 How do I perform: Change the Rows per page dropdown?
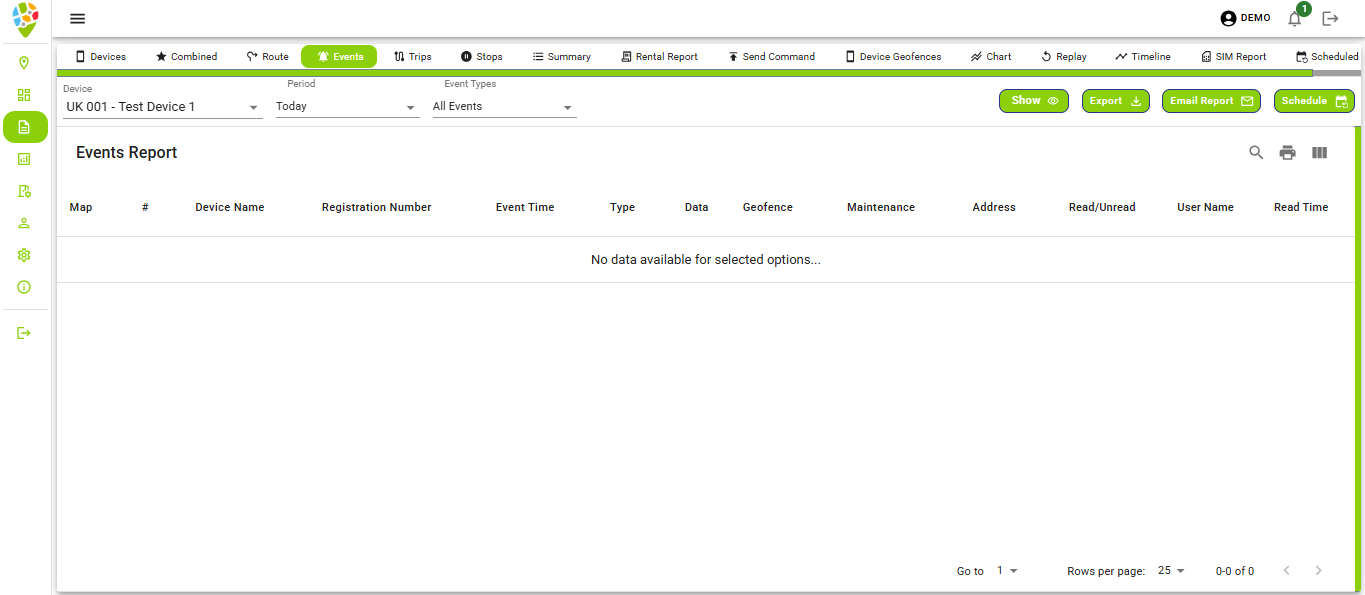coord(1170,571)
